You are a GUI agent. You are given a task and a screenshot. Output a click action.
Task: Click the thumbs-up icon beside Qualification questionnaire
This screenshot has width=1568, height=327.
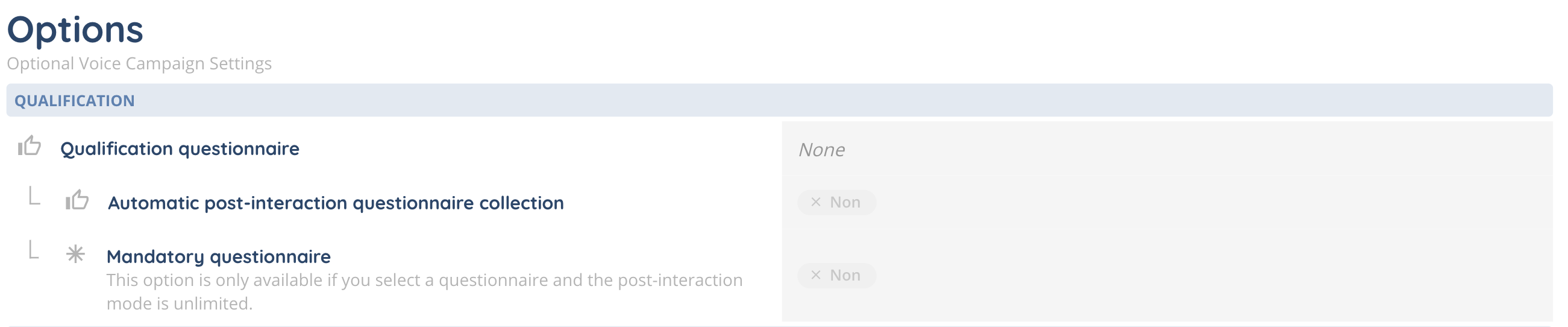(x=29, y=146)
